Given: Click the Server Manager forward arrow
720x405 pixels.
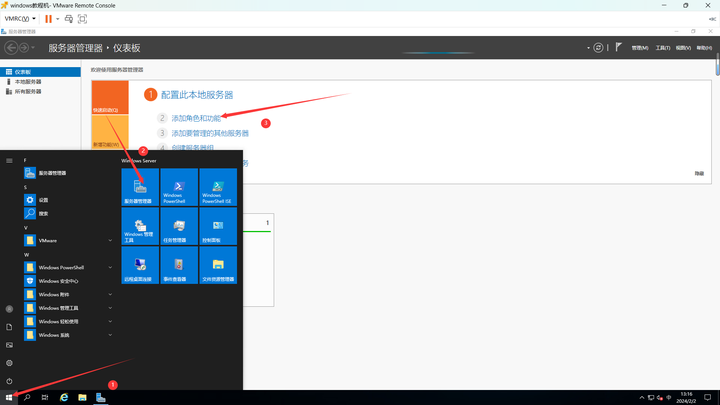Looking at the screenshot, I should tap(24, 47).
